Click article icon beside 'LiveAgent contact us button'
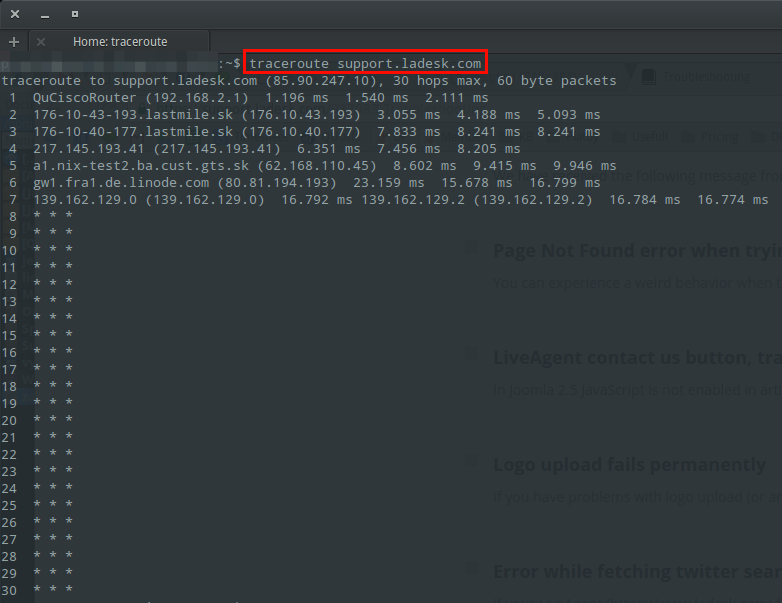The height and width of the screenshot is (603, 782). (x=471, y=356)
